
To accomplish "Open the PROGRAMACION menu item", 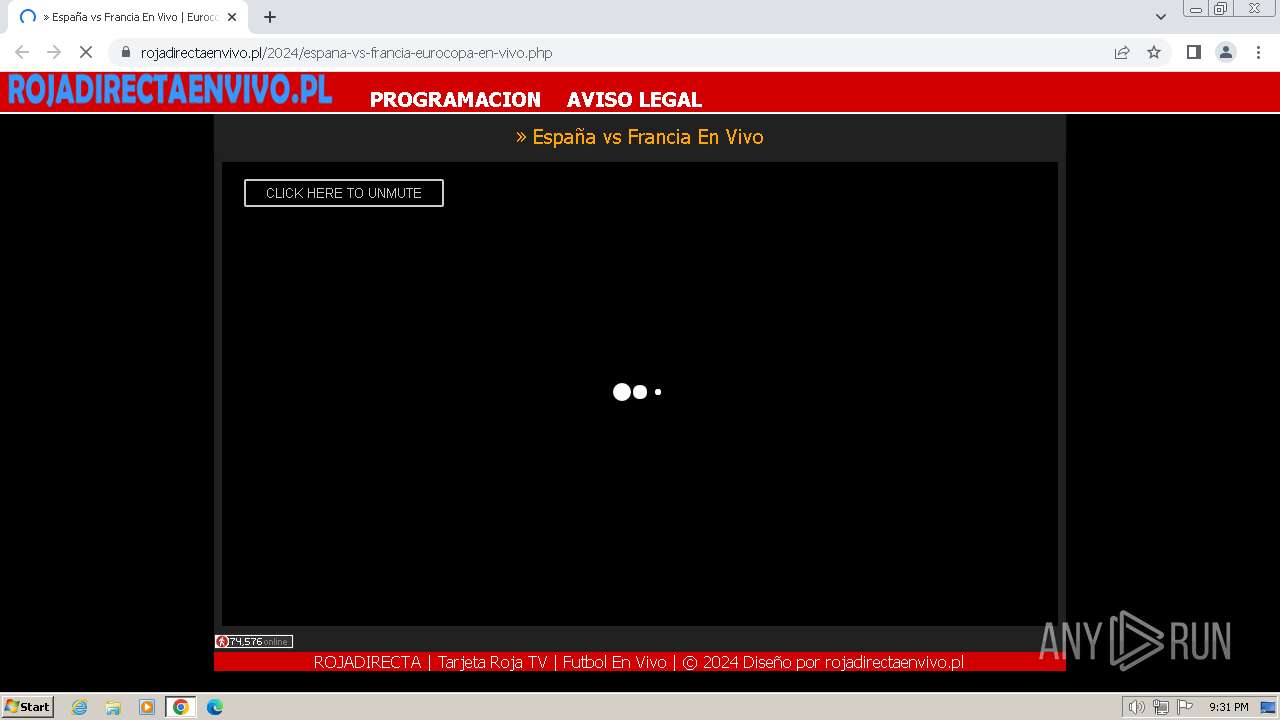I will point(455,100).
